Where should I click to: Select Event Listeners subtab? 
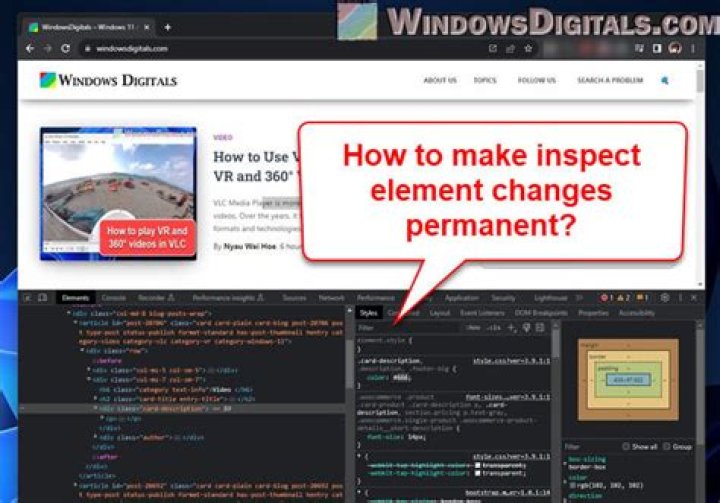pyautogui.click(x=482, y=313)
